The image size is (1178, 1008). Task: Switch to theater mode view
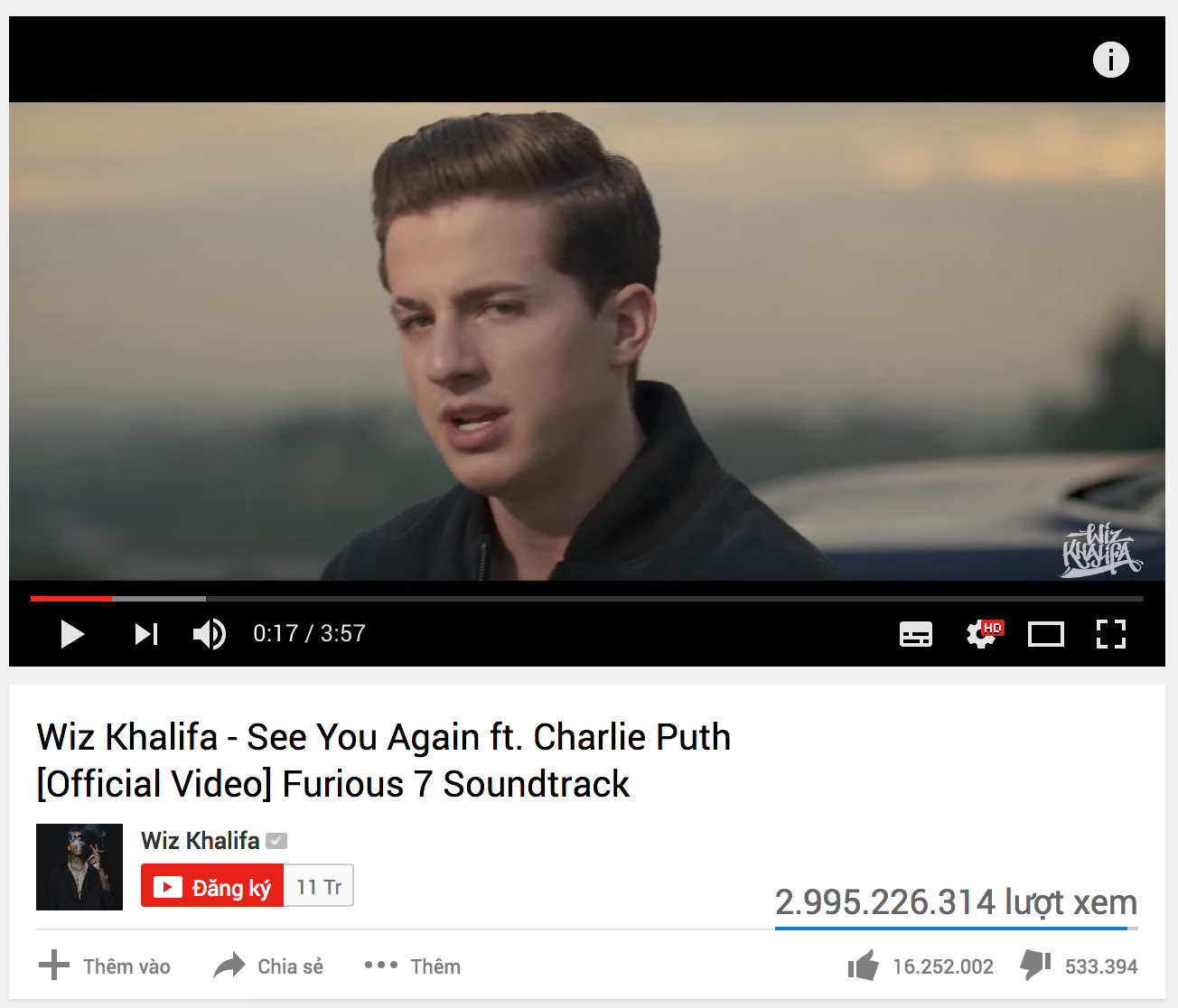pos(1046,634)
